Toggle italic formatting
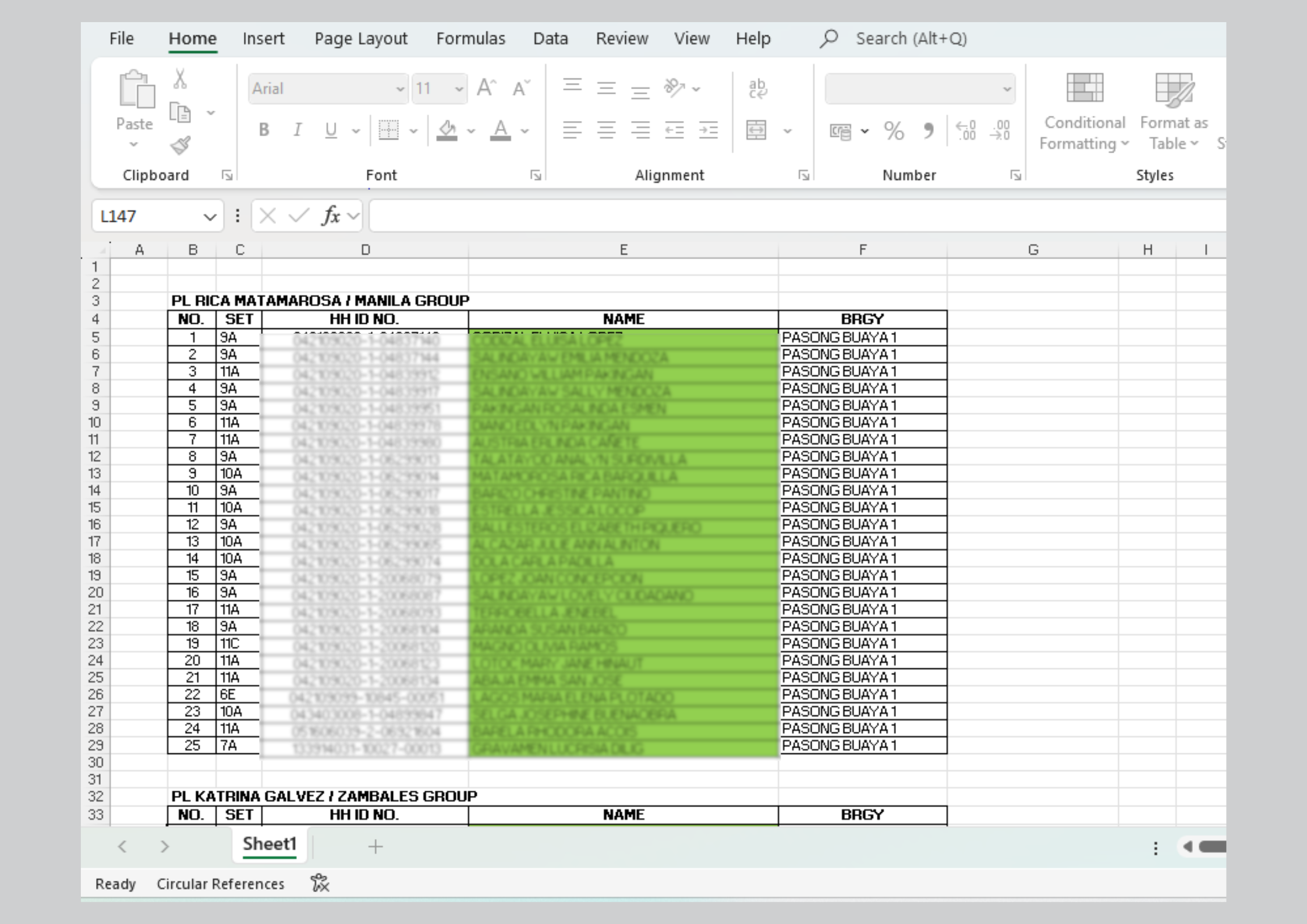 (x=297, y=130)
